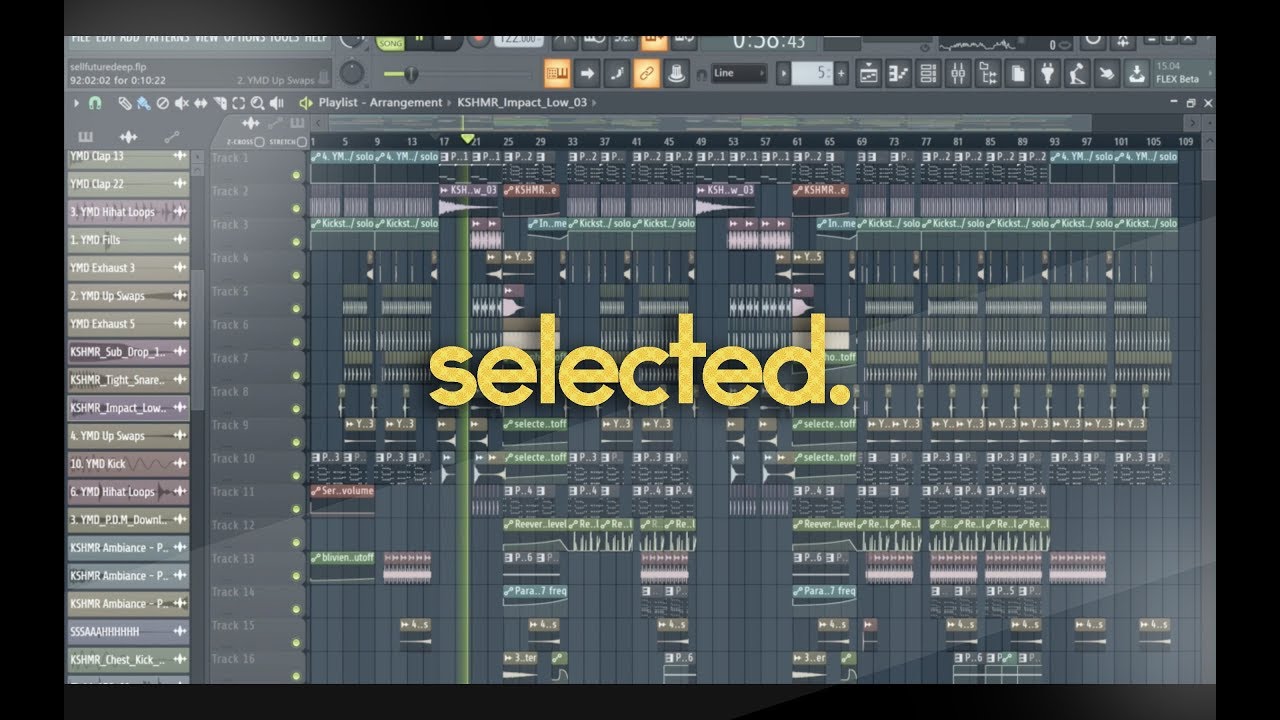
Task: Select 3. YMD Hihat Loops in picker
Action: coord(129,212)
